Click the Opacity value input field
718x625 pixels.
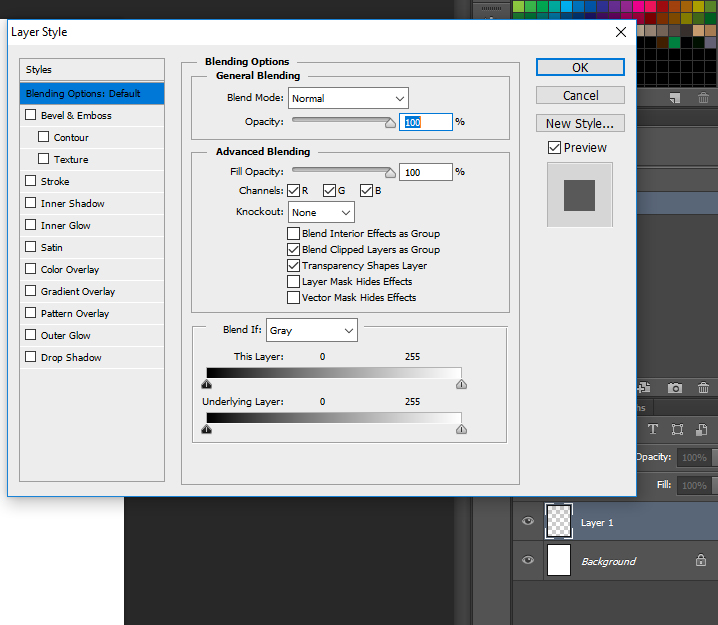(x=426, y=122)
